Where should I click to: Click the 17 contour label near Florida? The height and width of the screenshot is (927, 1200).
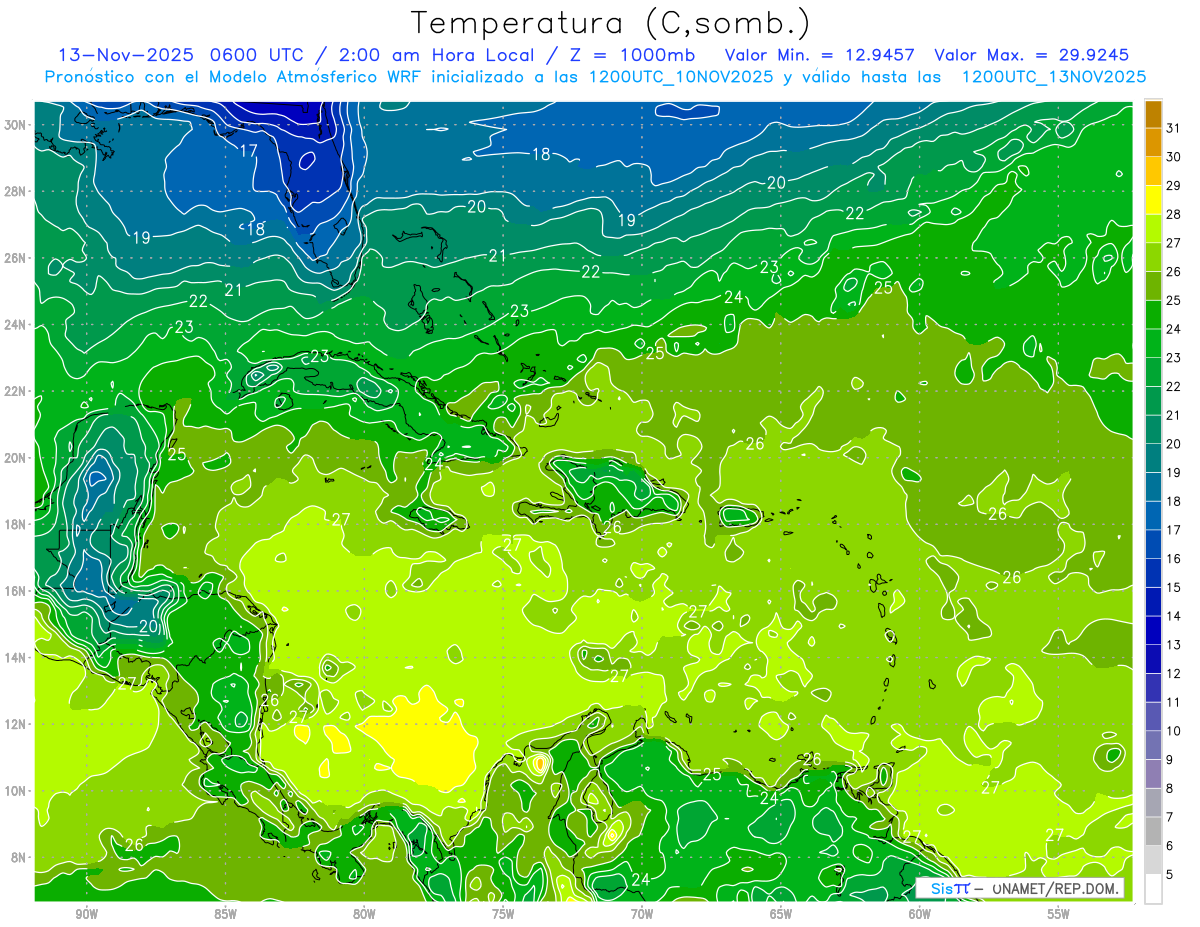point(249,151)
